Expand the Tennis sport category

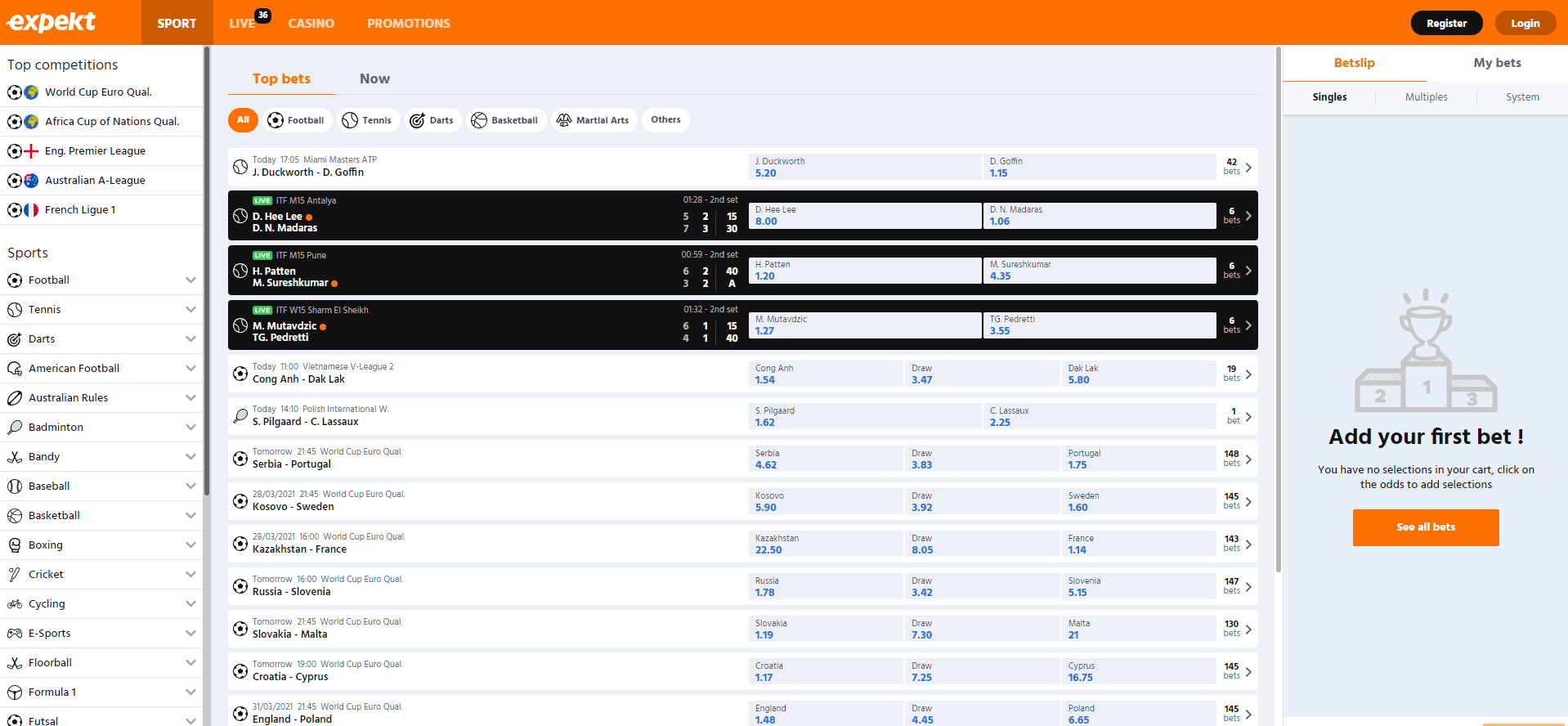pos(190,310)
